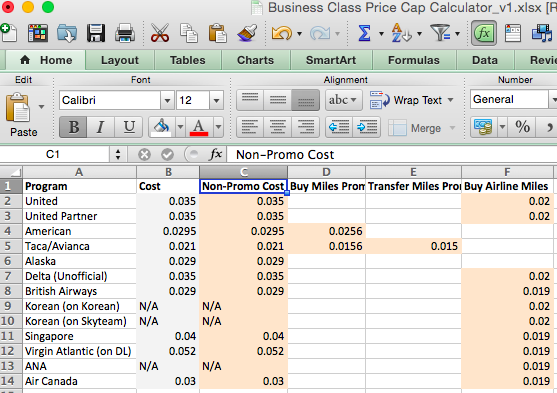Screen dimensions: 557x393
Task: Insert AutoSum with the sigma icon
Action: 364,33
